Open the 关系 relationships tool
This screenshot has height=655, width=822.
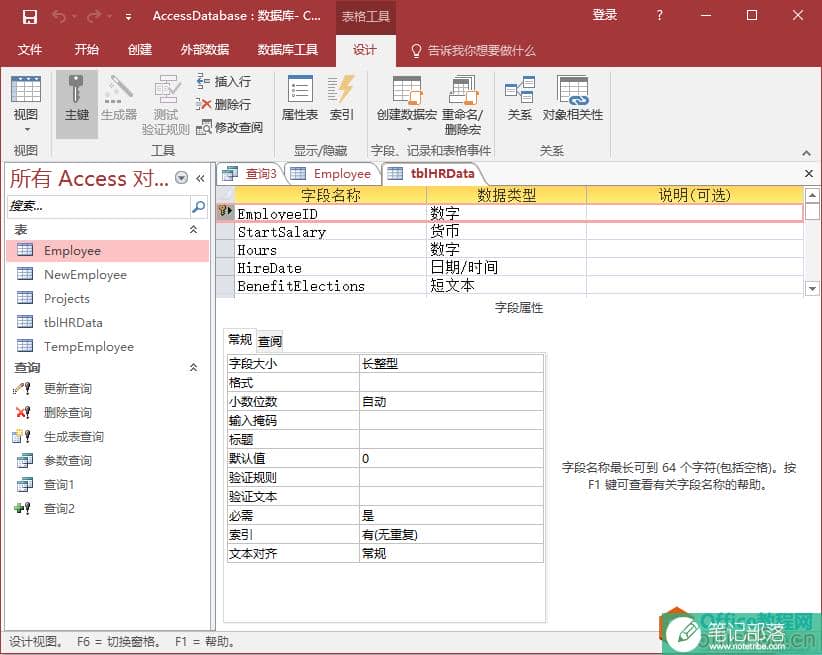coord(520,98)
